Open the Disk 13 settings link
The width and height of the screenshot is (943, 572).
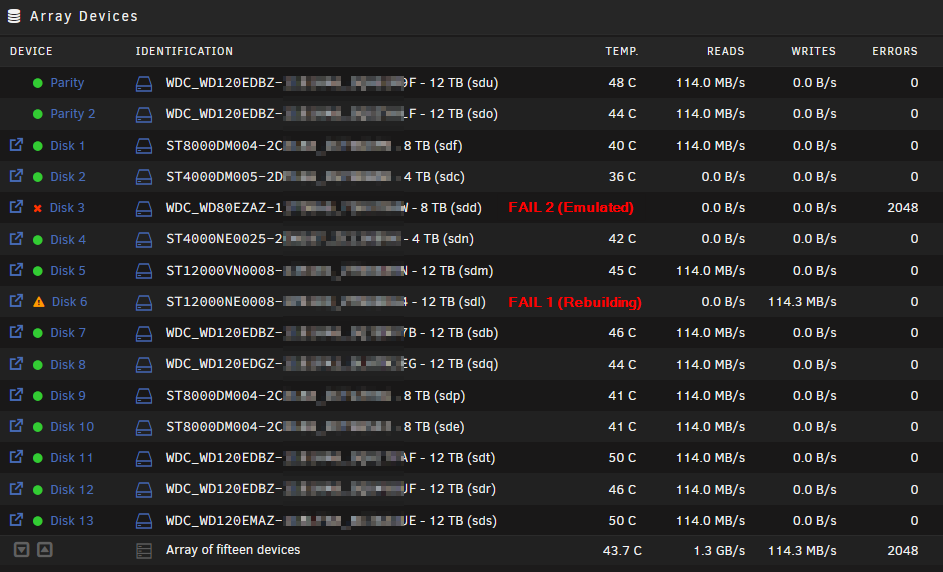(x=72, y=521)
